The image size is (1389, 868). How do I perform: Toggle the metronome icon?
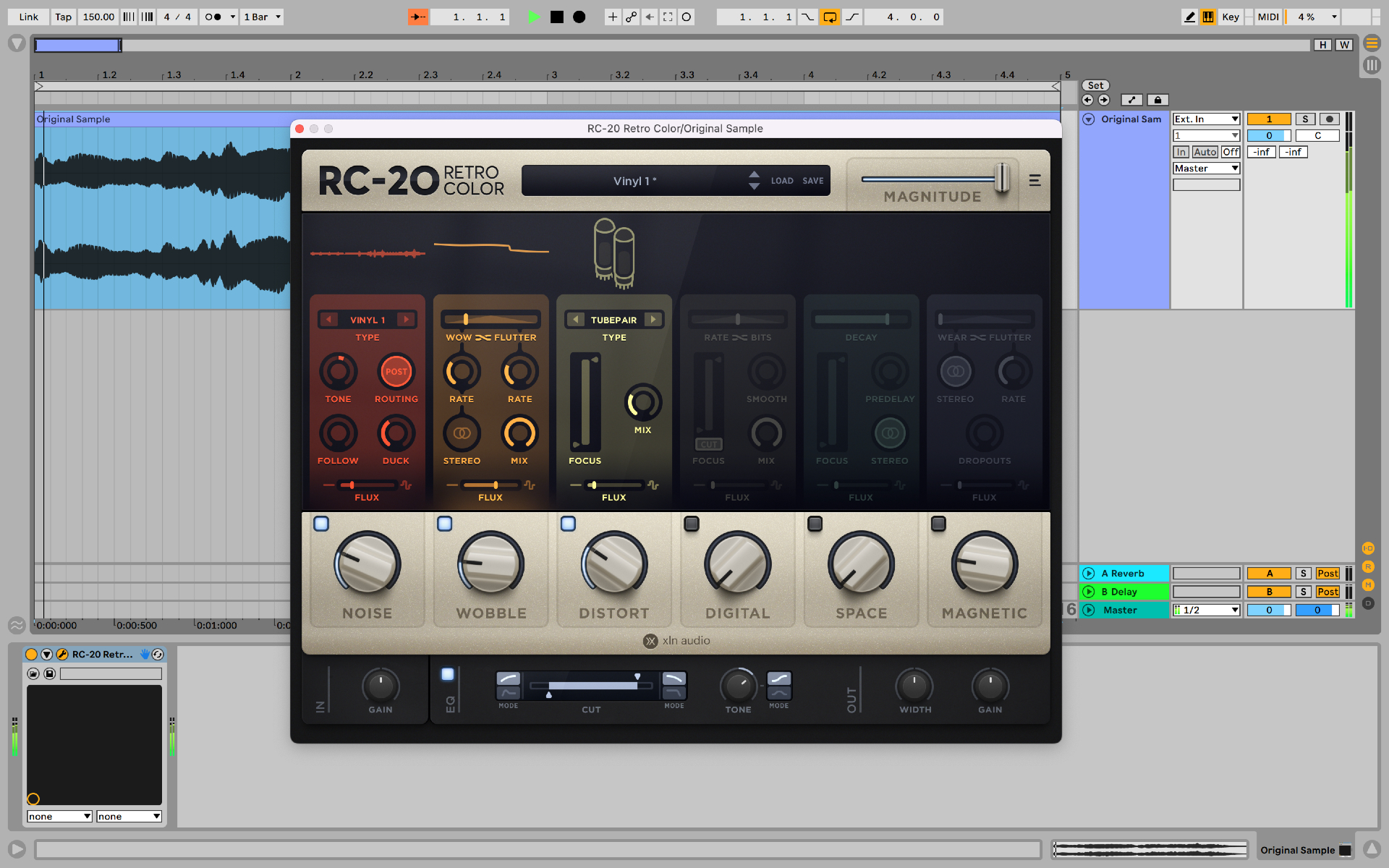[213, 17]
